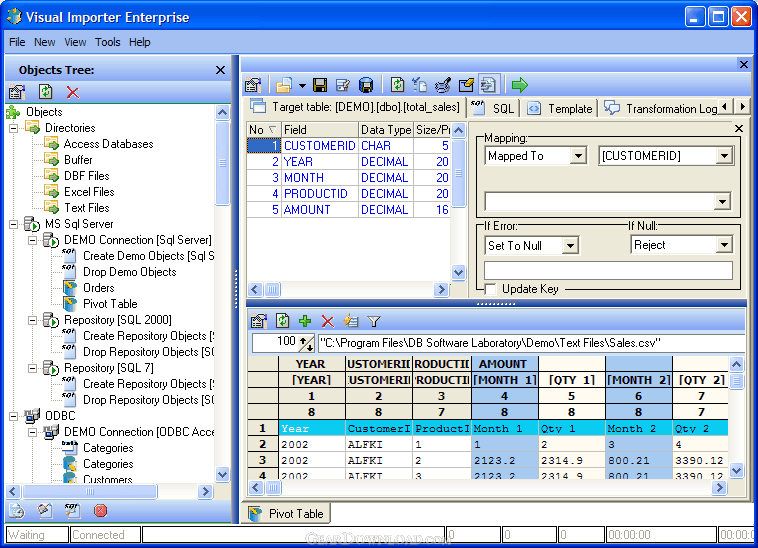
Task: Click the empty If Error text field
Action: point(608,271)
